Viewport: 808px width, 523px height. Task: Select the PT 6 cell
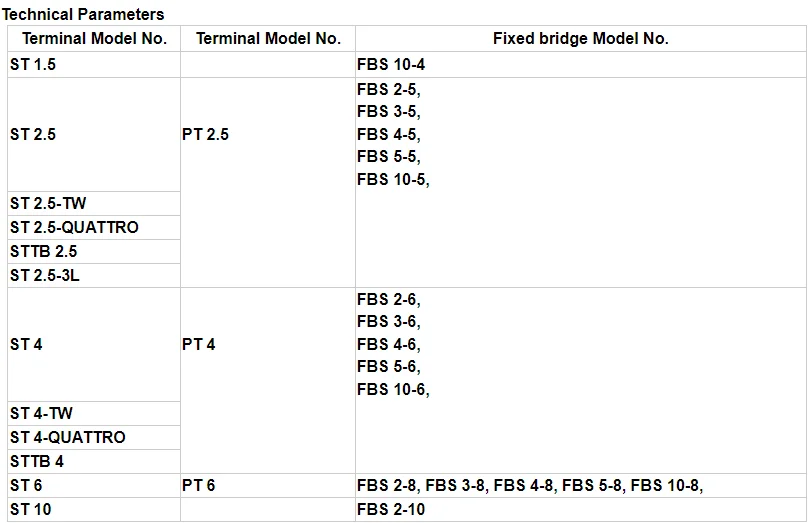[198, 486]
